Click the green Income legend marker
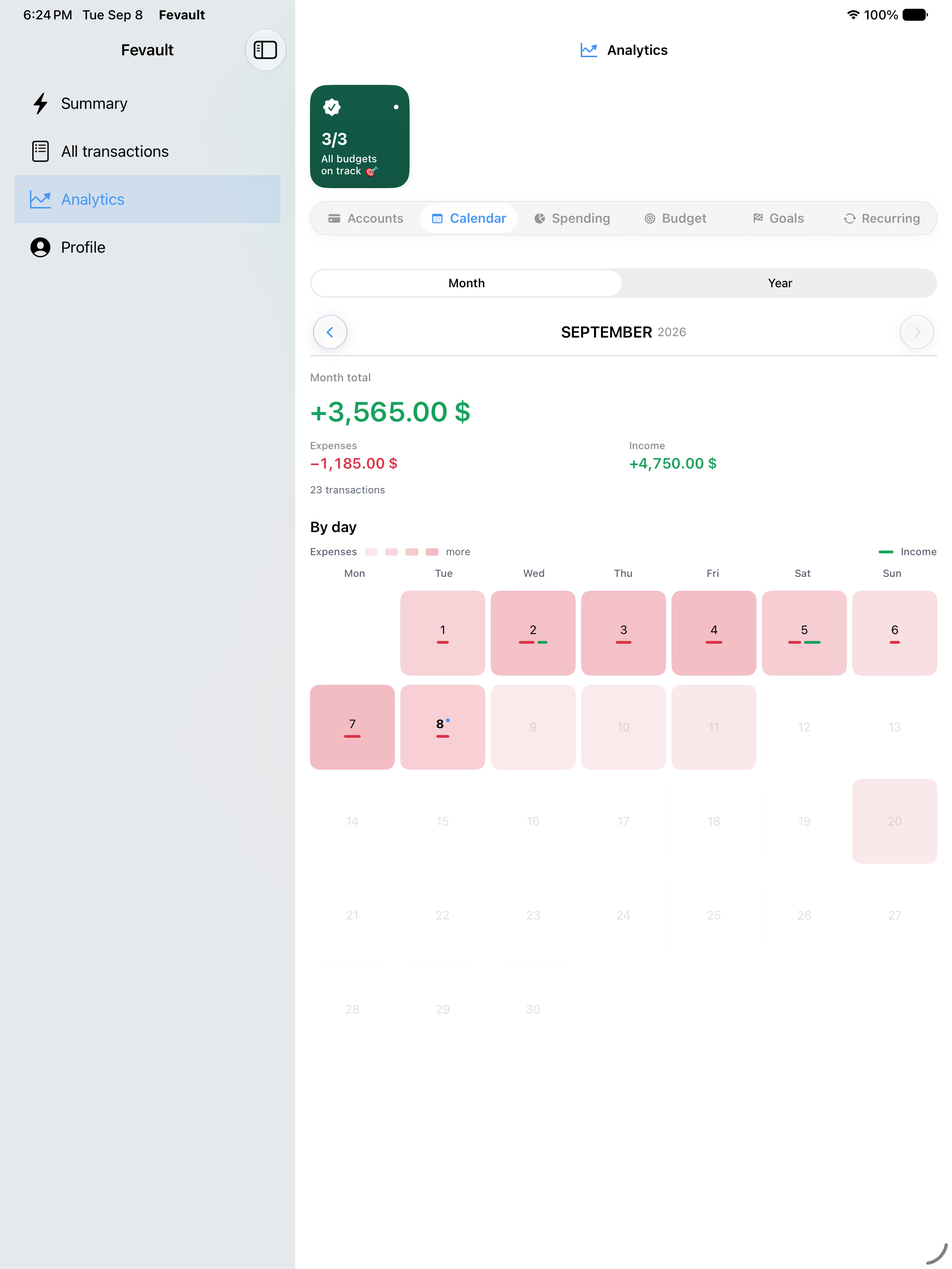The width and height of the screenshot is (952, 1269). 886,552
